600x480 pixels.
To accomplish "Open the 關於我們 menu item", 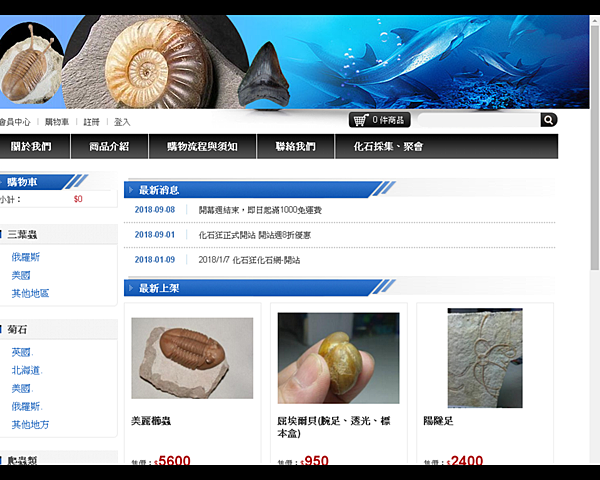I will click(x=31, y=146).
